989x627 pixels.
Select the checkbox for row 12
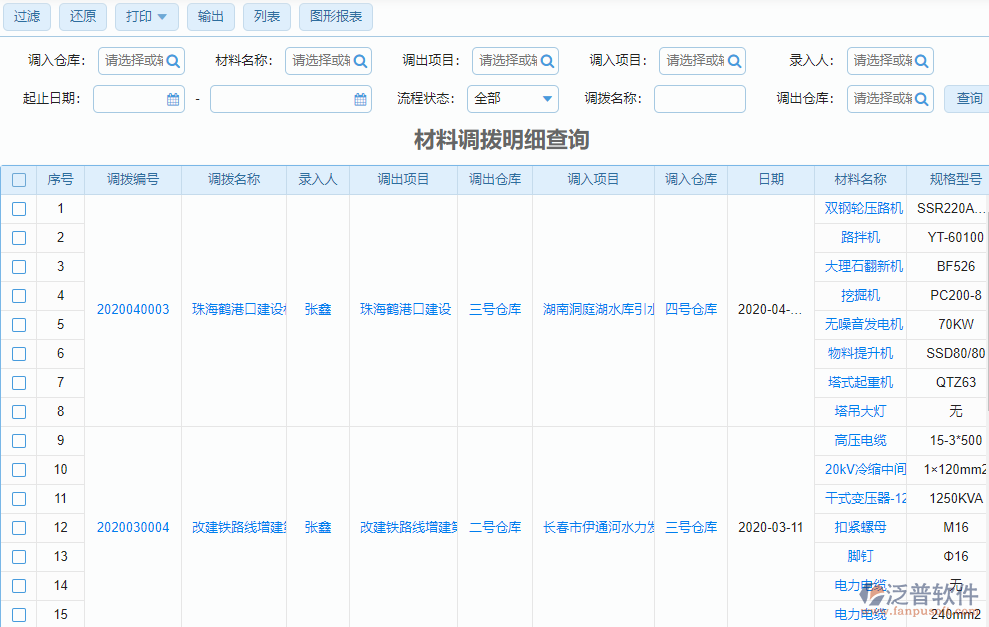point(19,527)
